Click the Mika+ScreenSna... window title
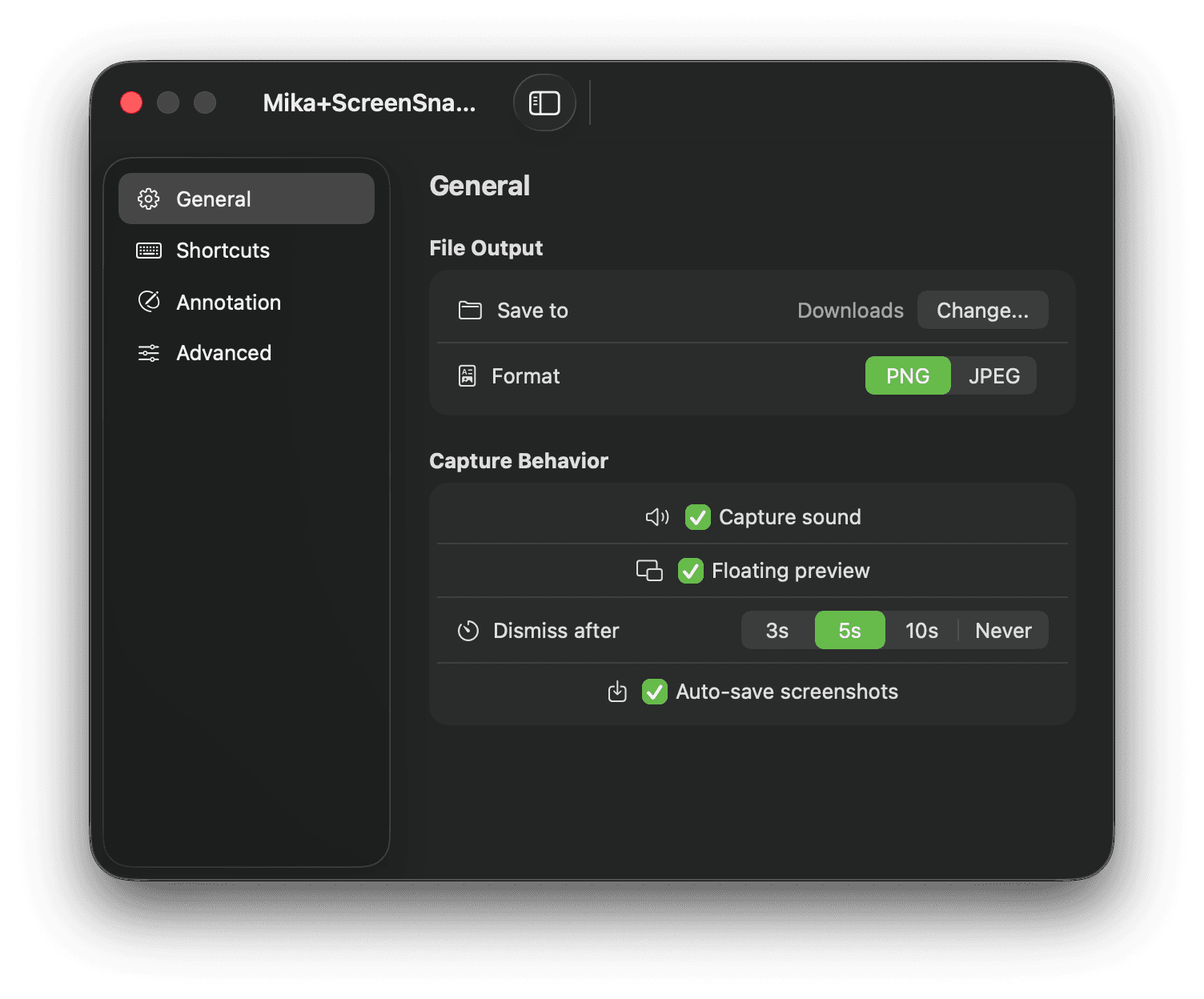 pos(369,102)
